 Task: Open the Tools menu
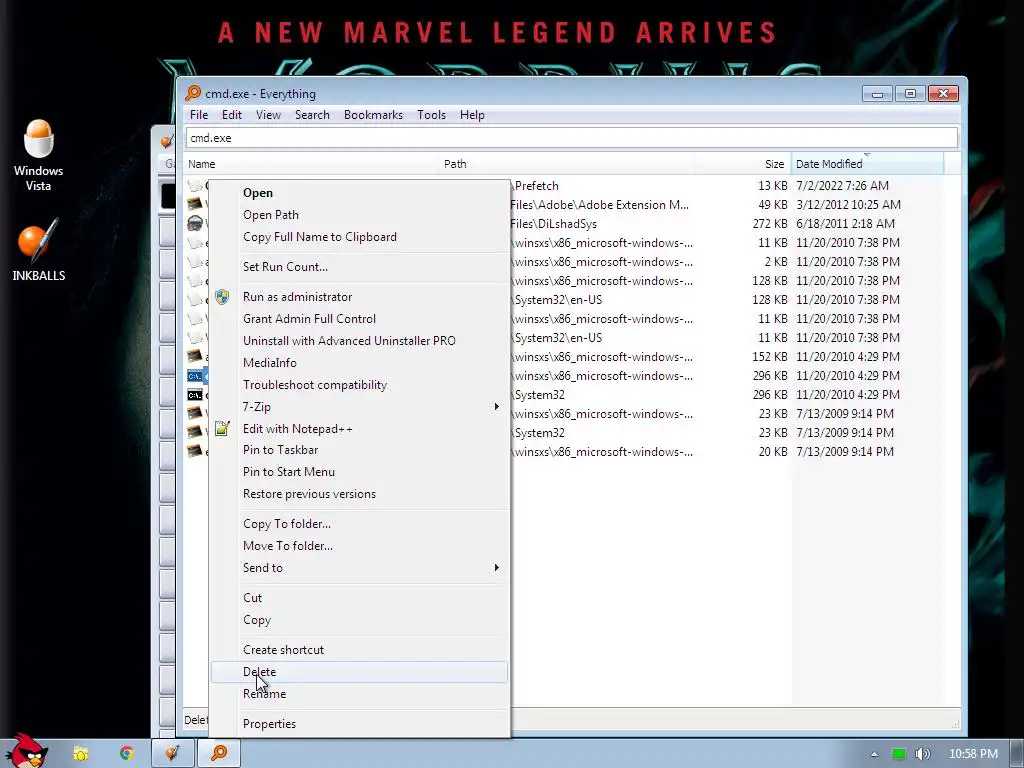pyautogui.click(x=431, y=115)
